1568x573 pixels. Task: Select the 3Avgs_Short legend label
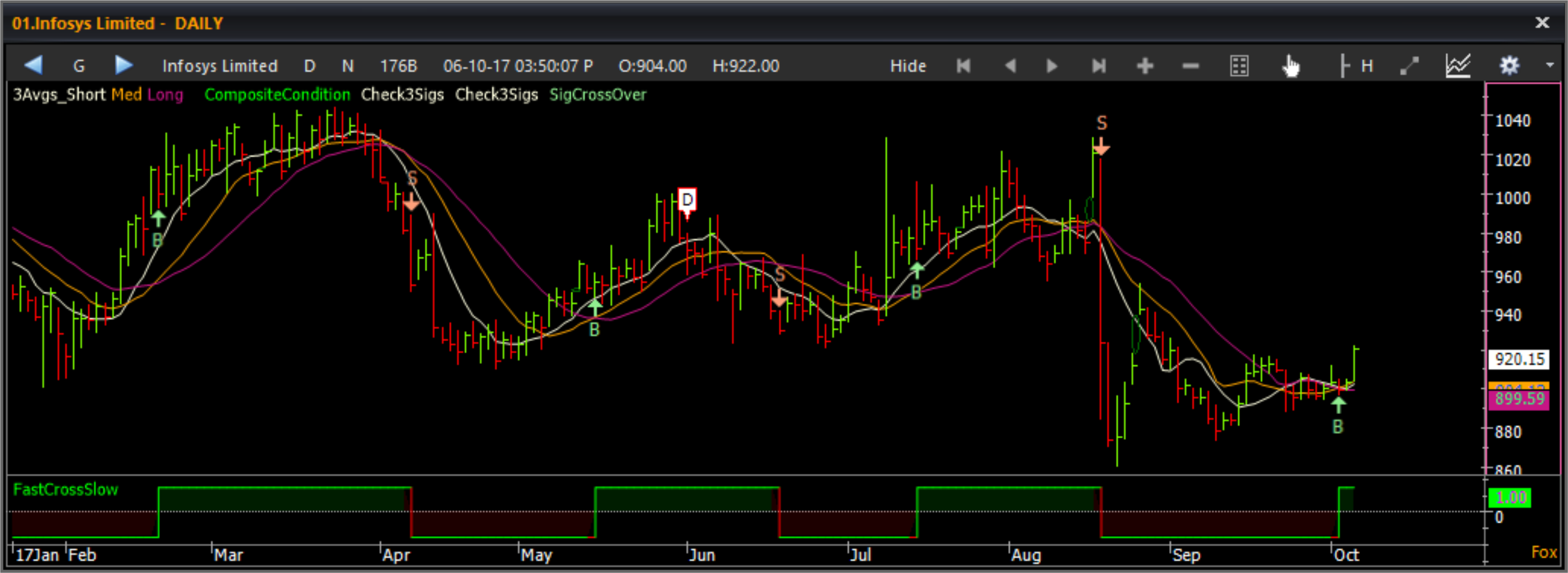click(60, 95)
